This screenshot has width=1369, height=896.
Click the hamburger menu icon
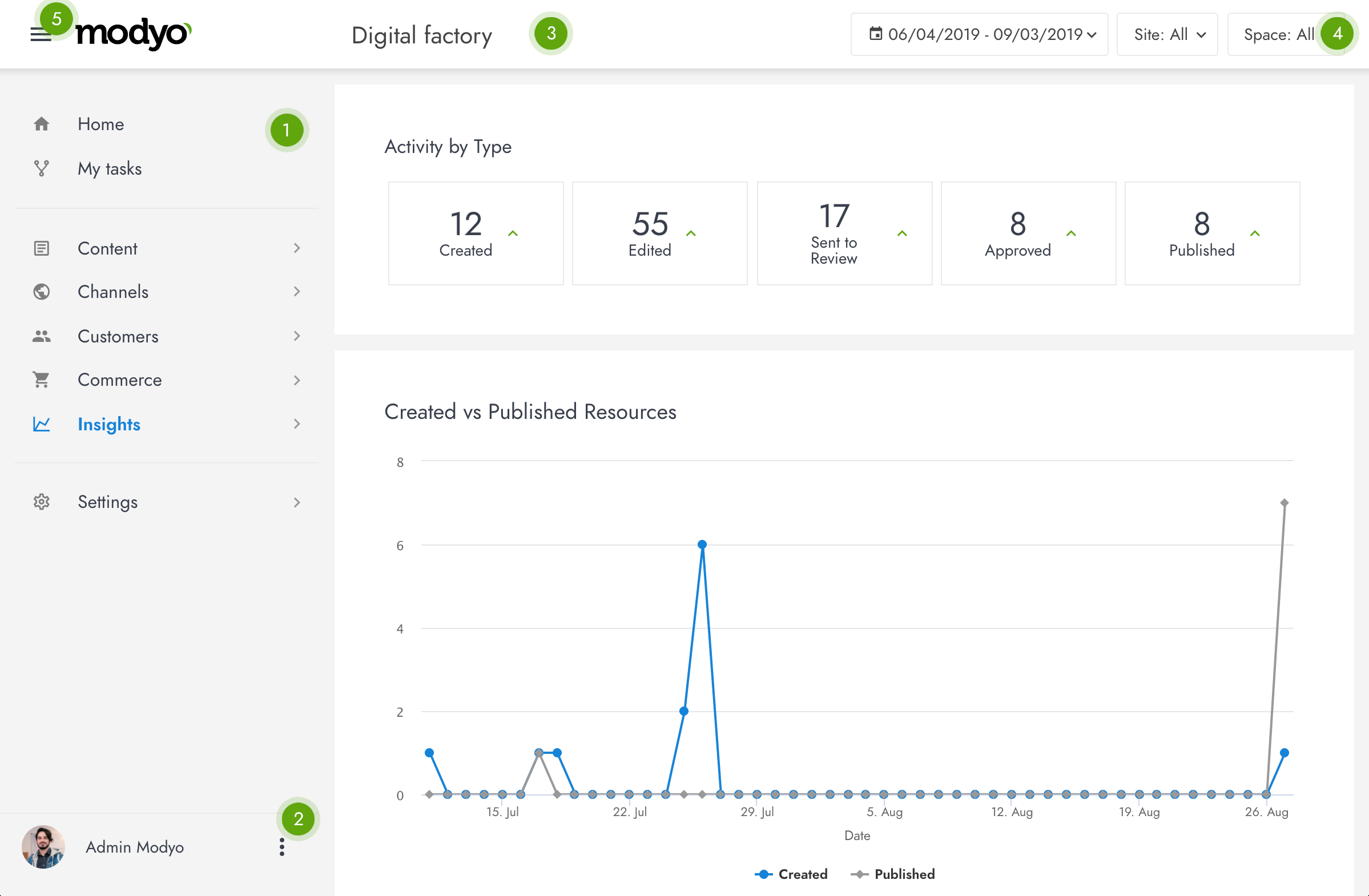[x=38, y=34]
